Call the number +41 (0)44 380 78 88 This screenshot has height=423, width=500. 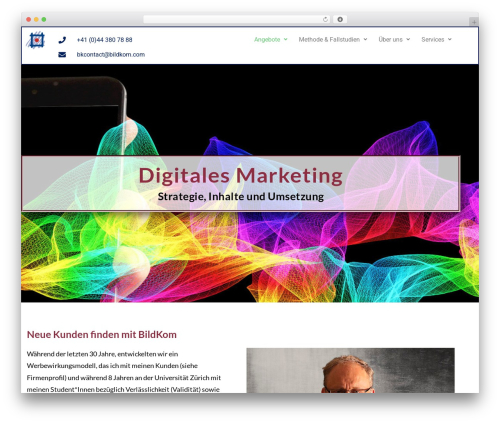pos(104,40)
